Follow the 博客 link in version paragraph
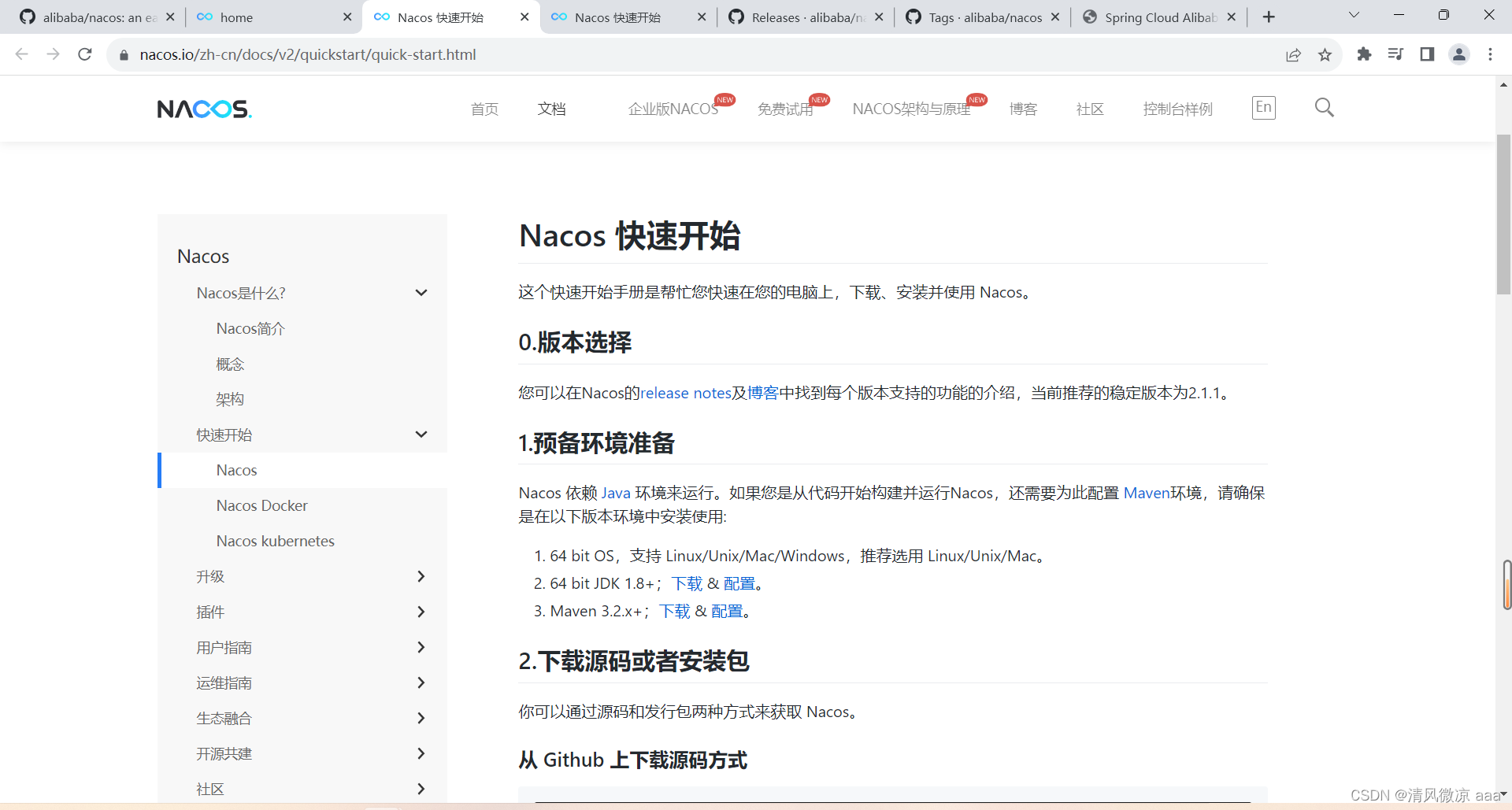The image size is (1512, 810). click(763, 393)
